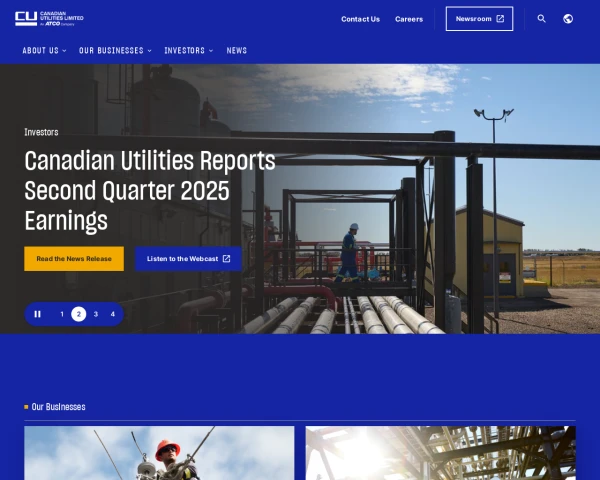Image resolution: width=600 pixels, height=480 pixels.
Task: Click the Canadian Utilities Limited logo
Action: pos(49,18)
